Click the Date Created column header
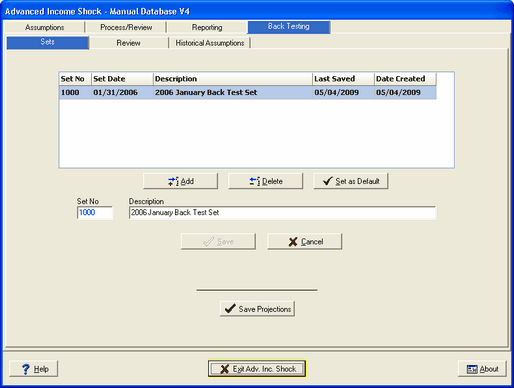The image size is (514, 388). 405,79
